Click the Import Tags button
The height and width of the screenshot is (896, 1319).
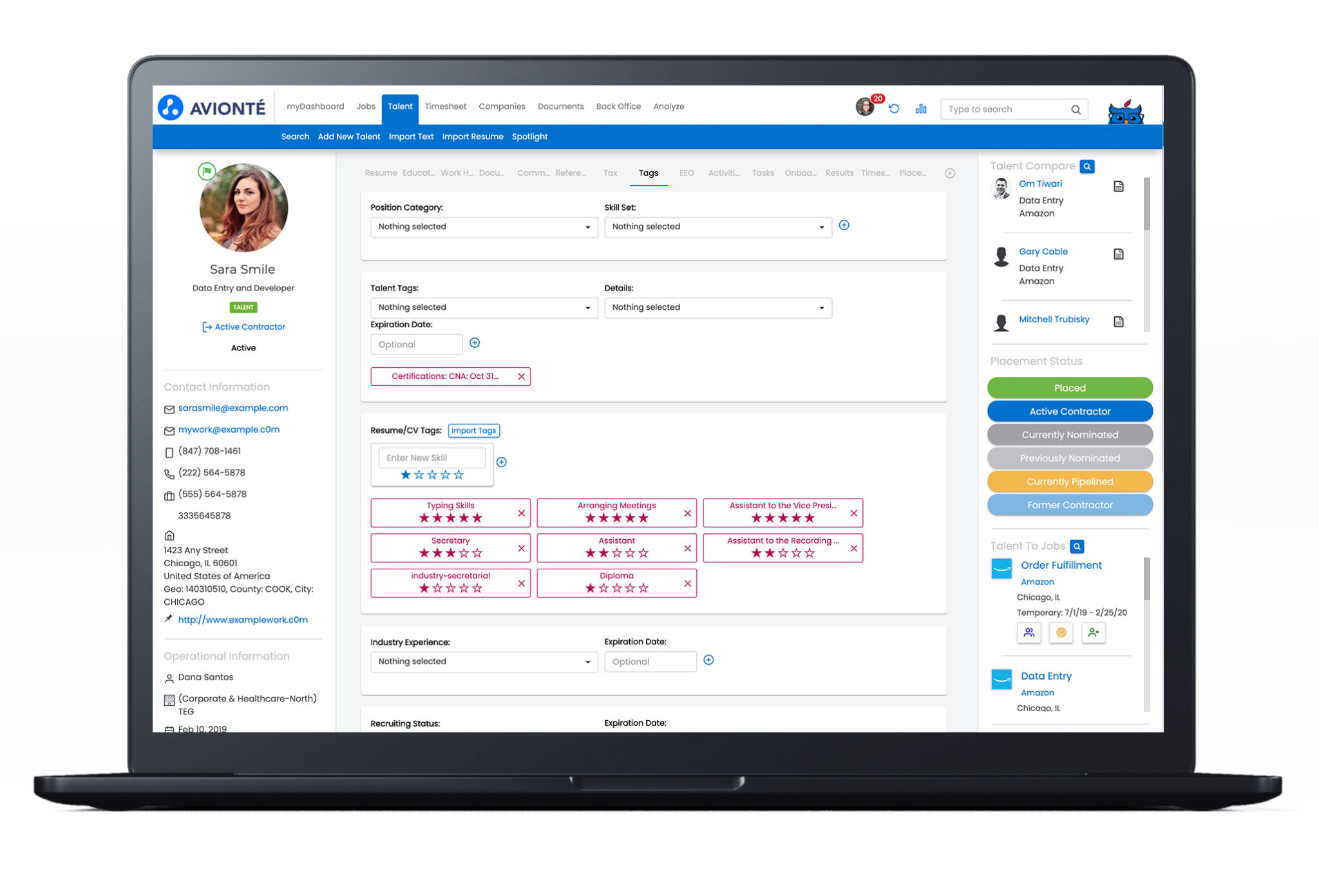click(473, 430)
